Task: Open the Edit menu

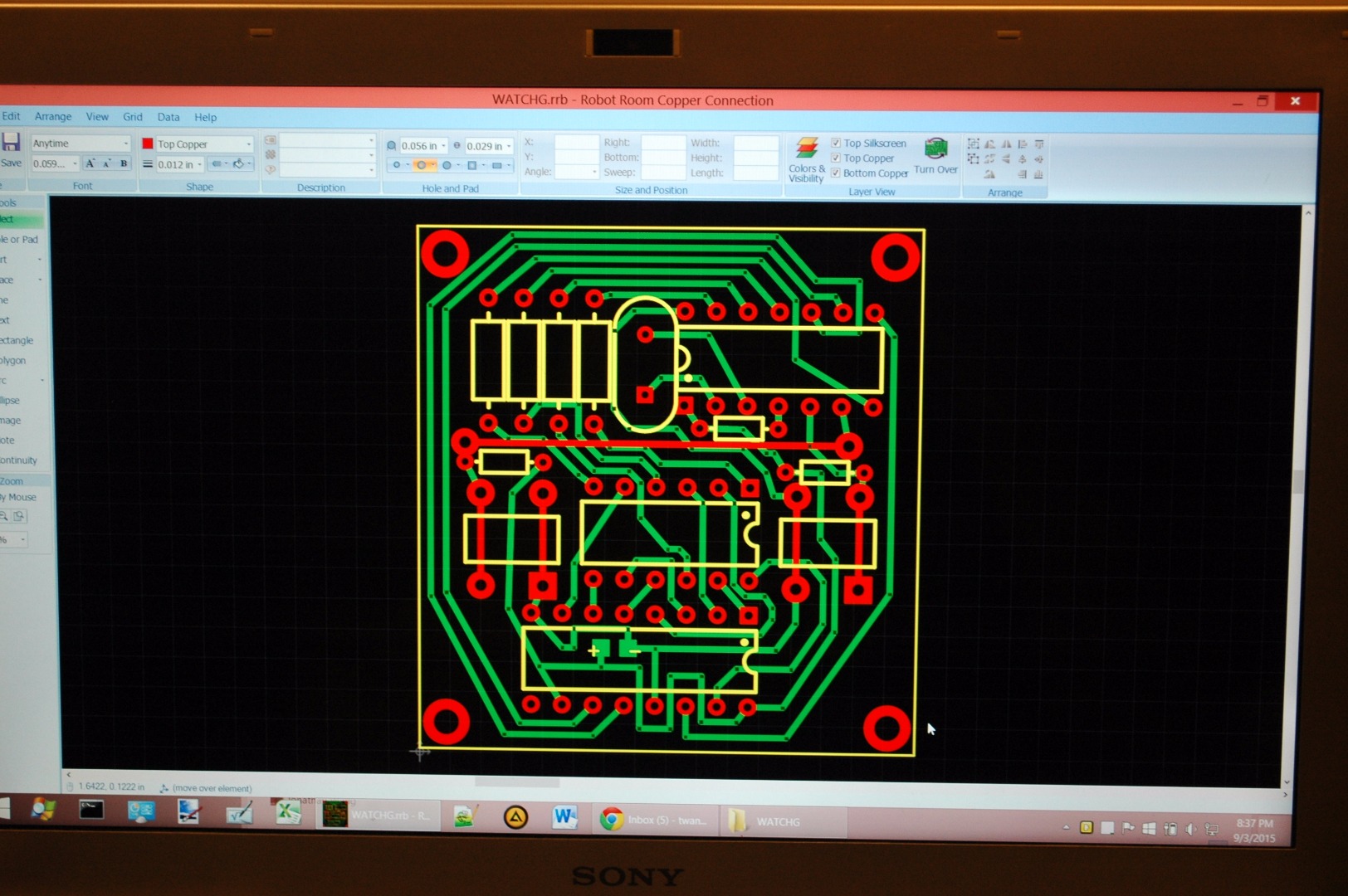Action: (11, 116)
